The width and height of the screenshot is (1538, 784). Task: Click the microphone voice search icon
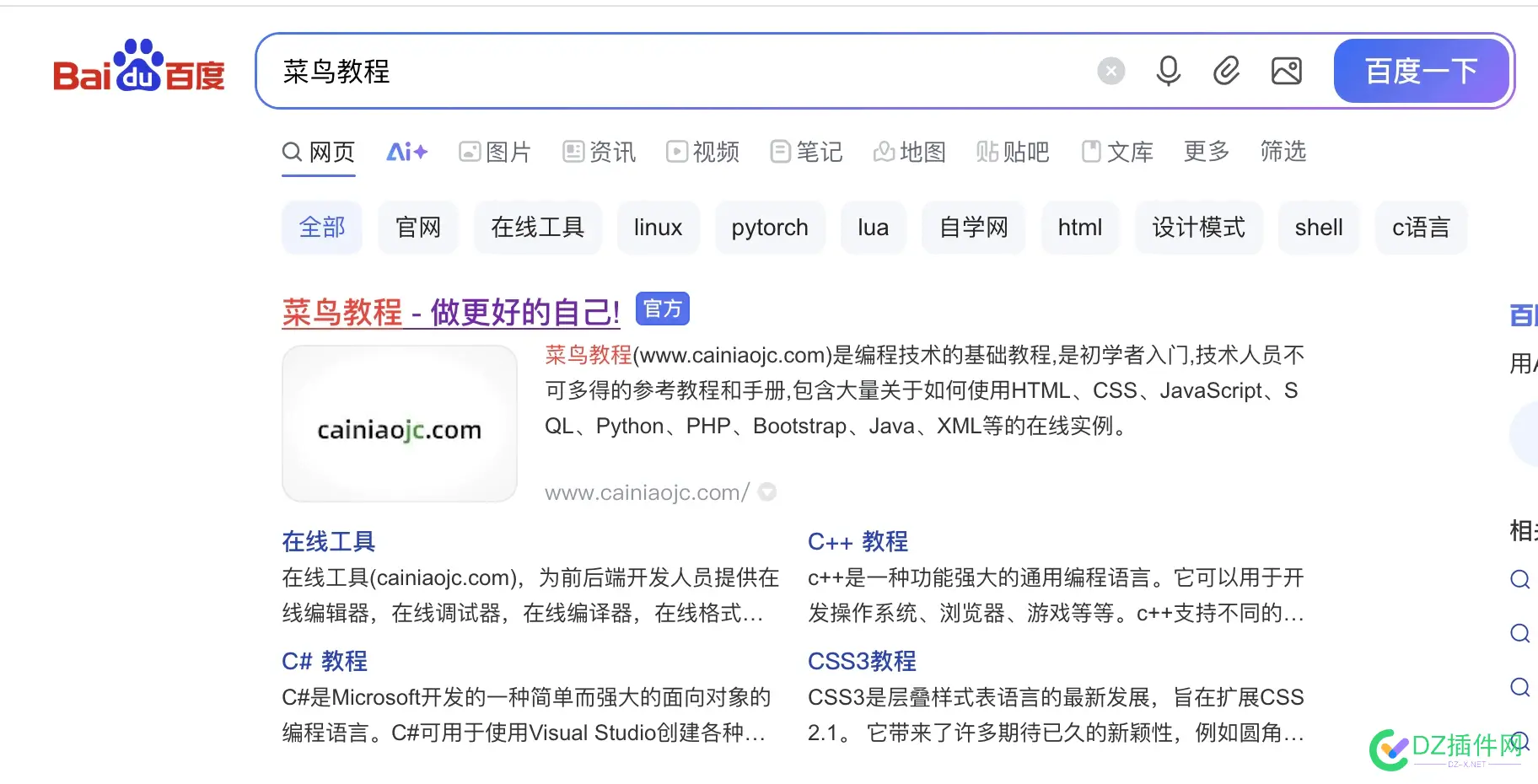(x=1168, y=72)
